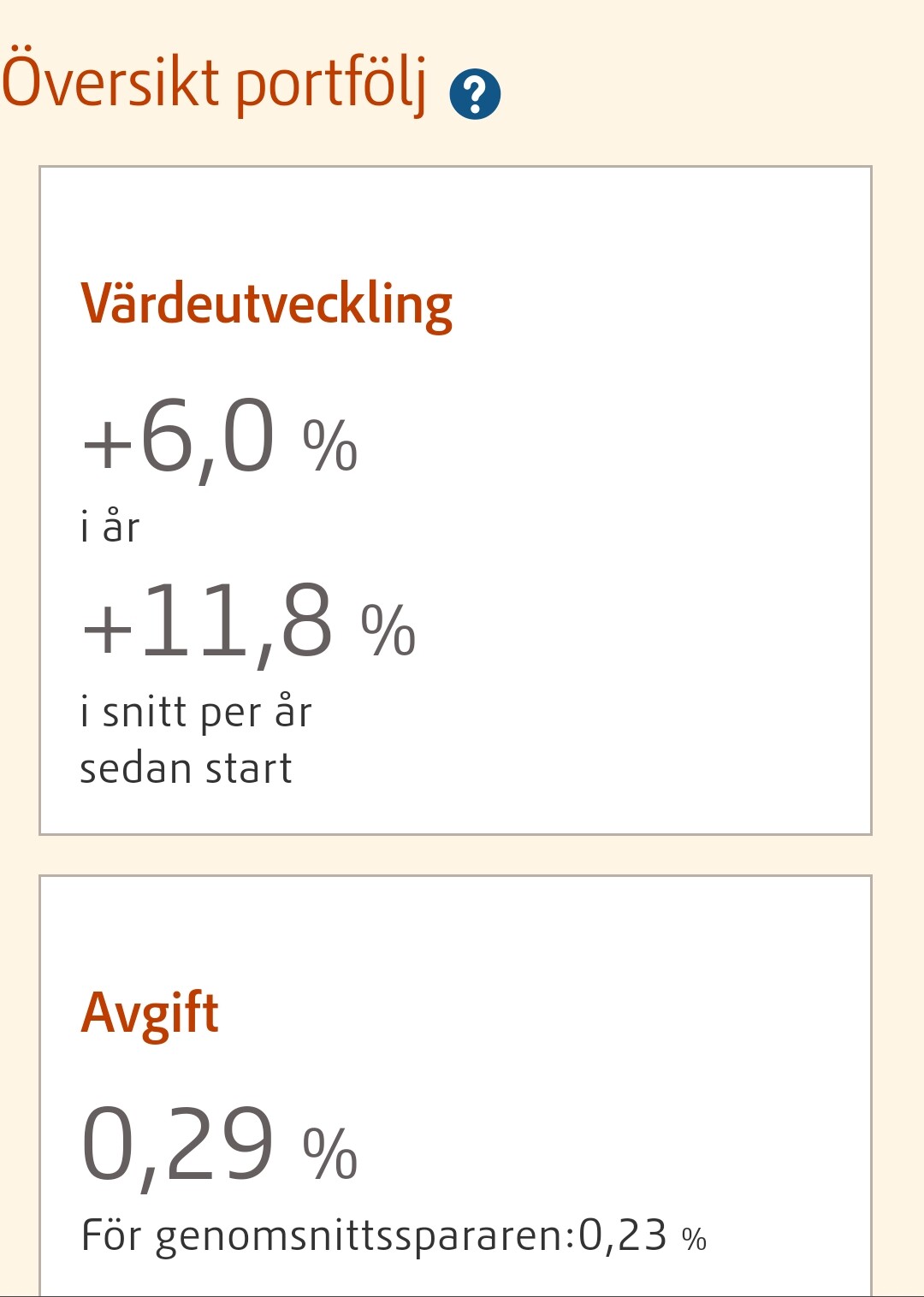Click the percent sign after +6,0

point(329,445)
